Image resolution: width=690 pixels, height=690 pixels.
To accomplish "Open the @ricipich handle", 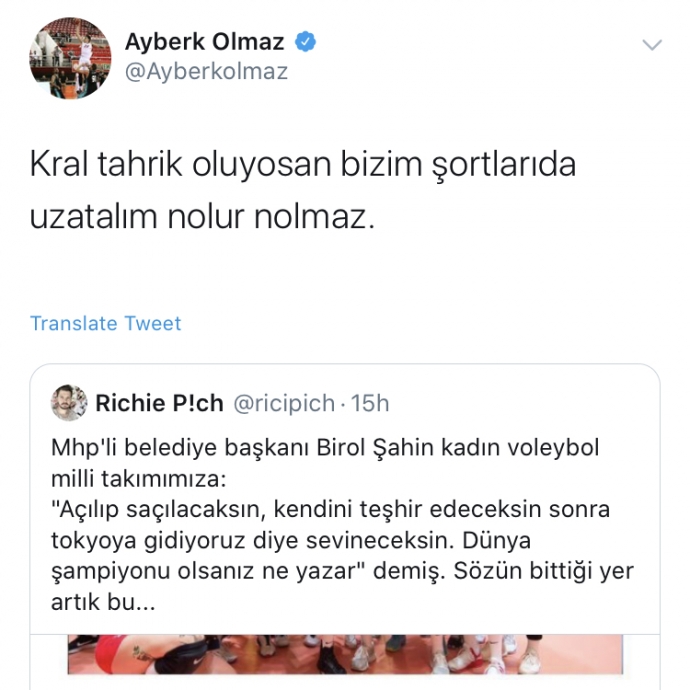I will (x=284, y=404).
